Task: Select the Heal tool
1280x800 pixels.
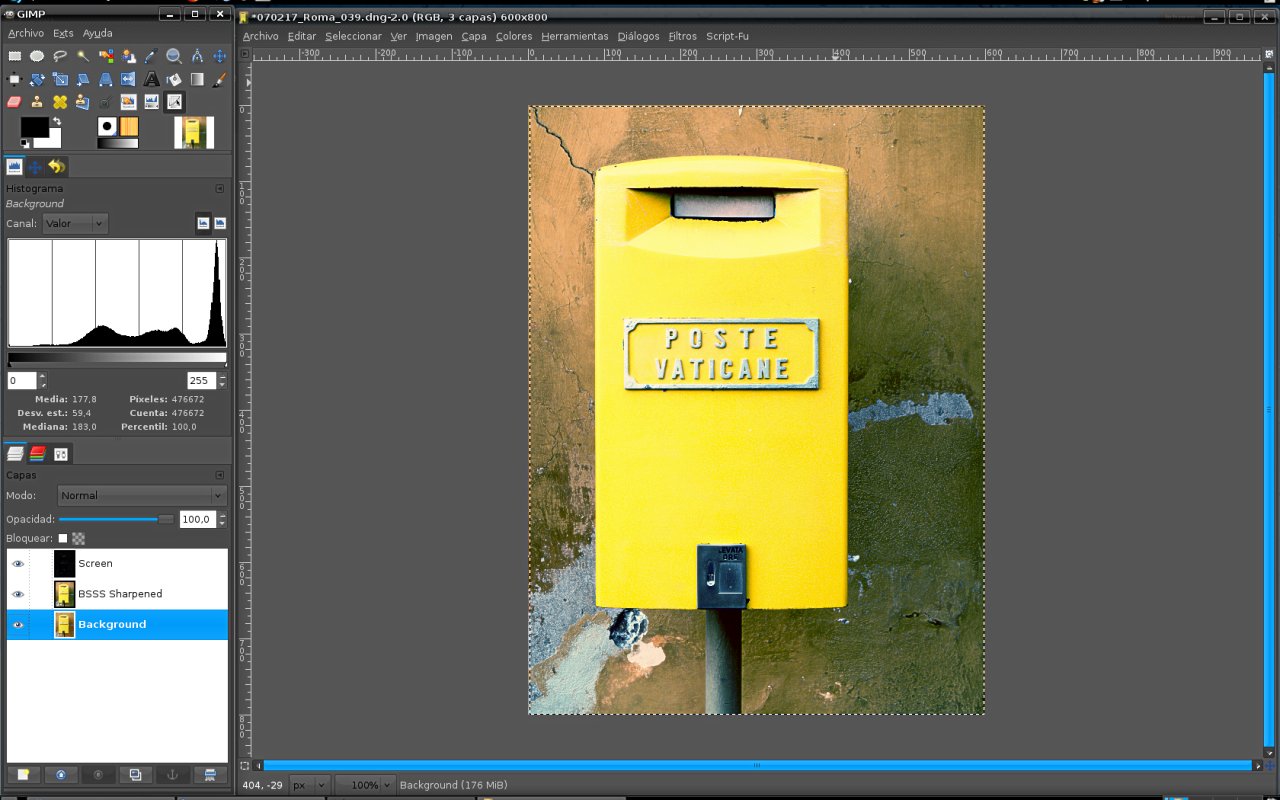Action: click(x=60, y=102)
